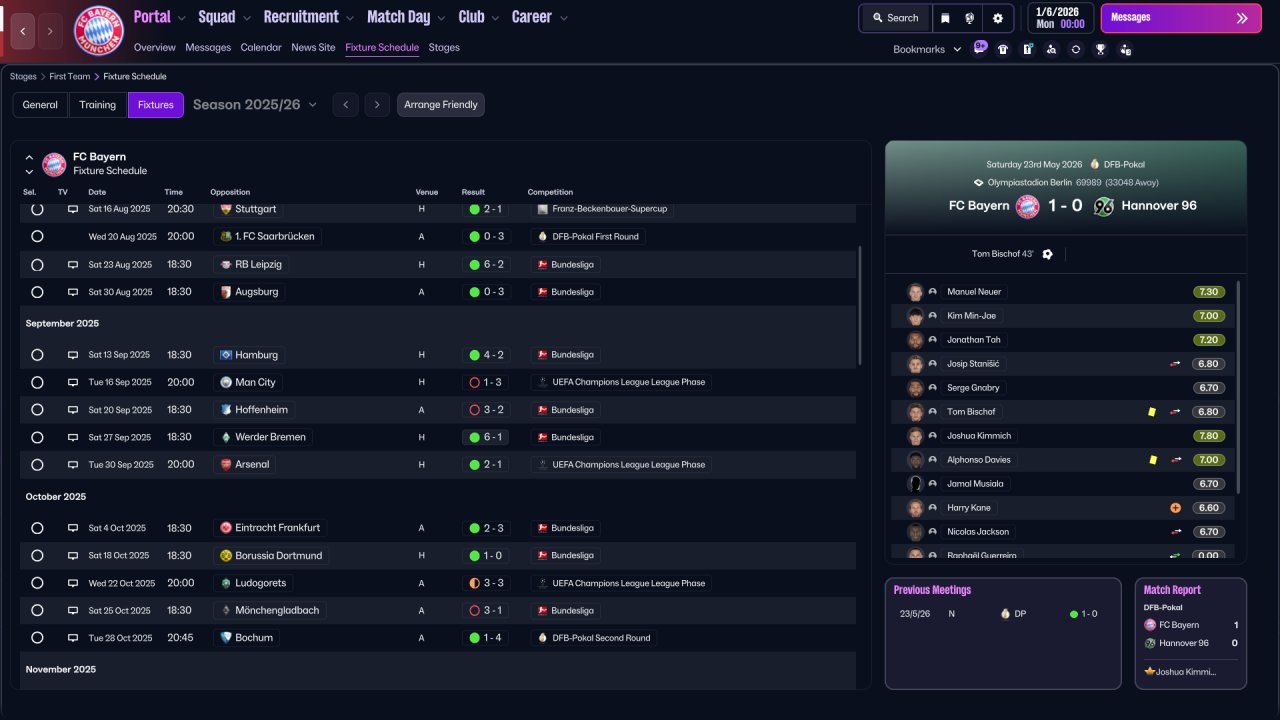The height and width of the screenshot is (720, 1280).
Task: Expand the Portal menu chevron
Action: point(181,18)
